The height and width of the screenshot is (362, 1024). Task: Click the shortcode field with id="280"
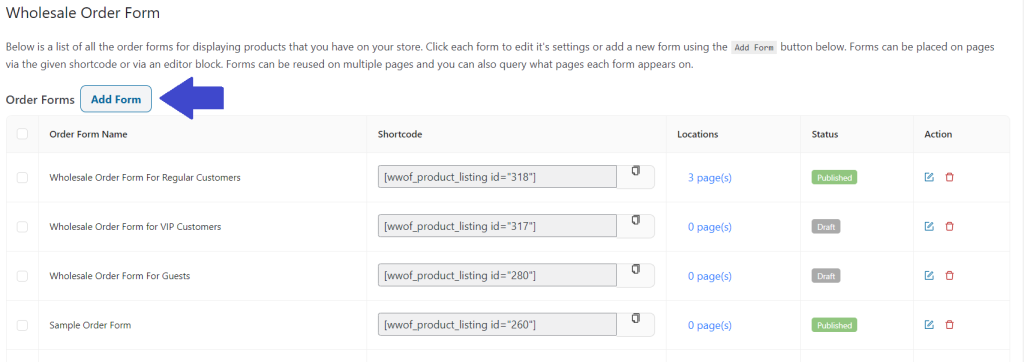tap(497, 276)
